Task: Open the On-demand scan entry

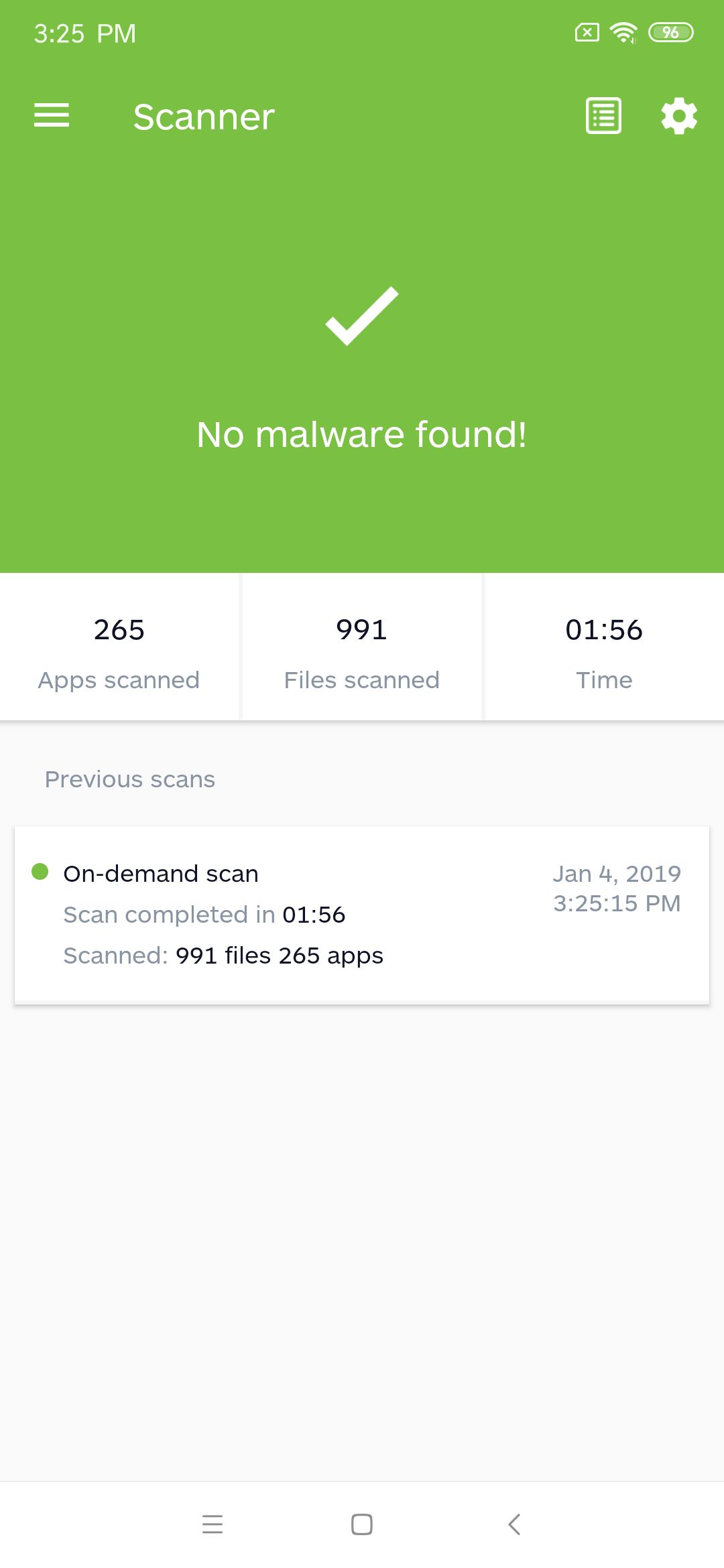Action: coord(362,915)
